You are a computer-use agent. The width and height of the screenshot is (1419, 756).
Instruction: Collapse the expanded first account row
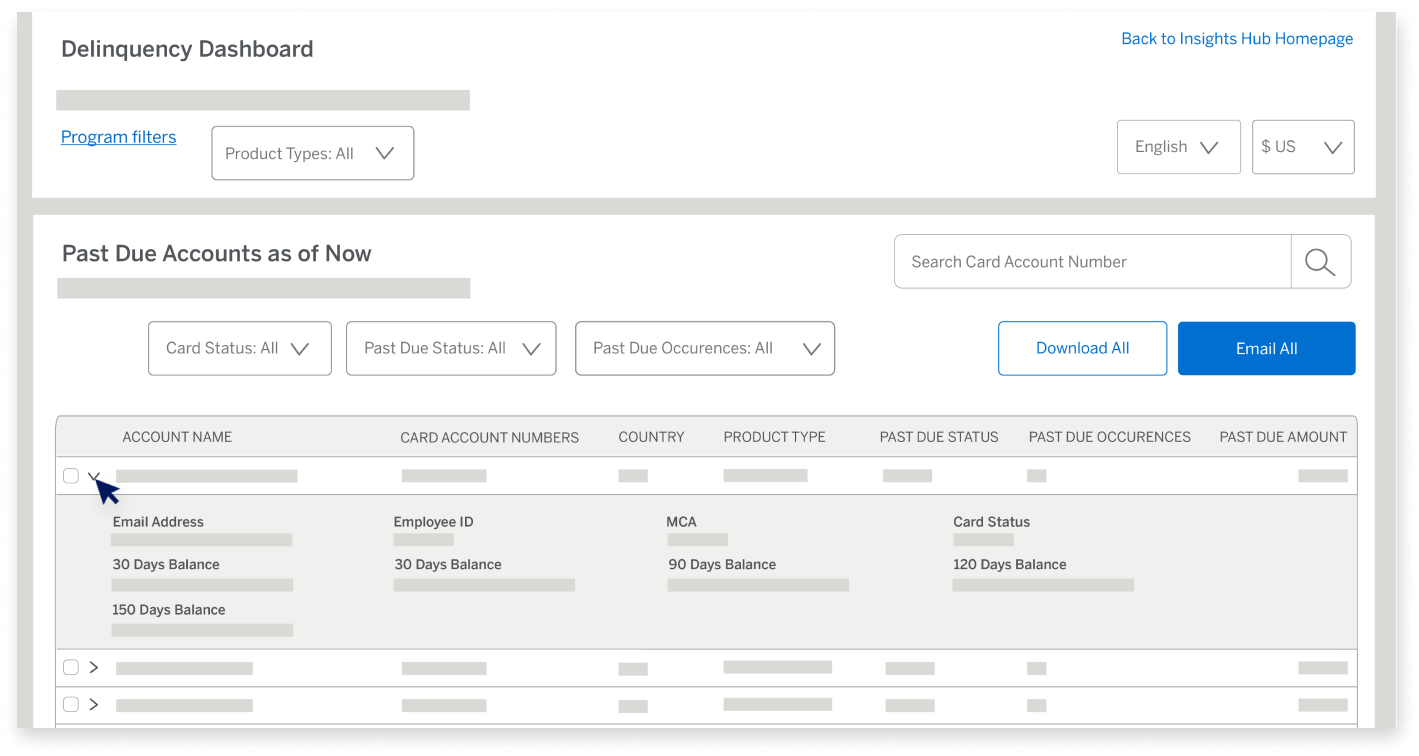pyautogui.click(x=95, y=477)
